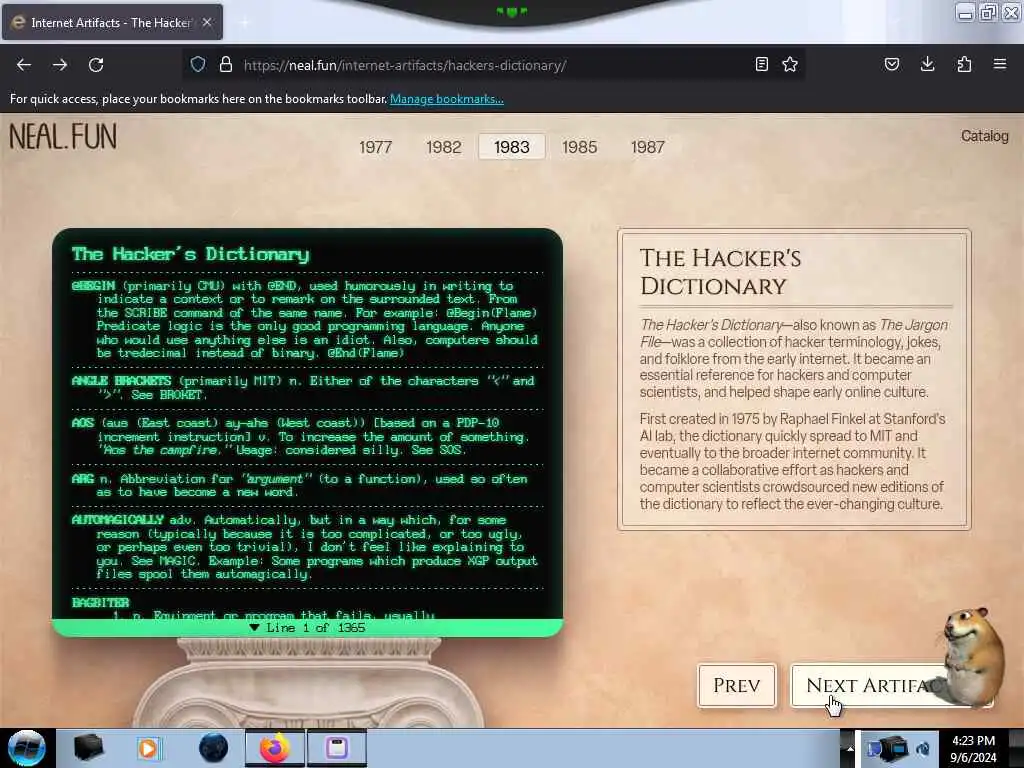Open the Pocket save icon
Image resolution: width=1024 pixels, height=768 pixels.
coord(892,64)
